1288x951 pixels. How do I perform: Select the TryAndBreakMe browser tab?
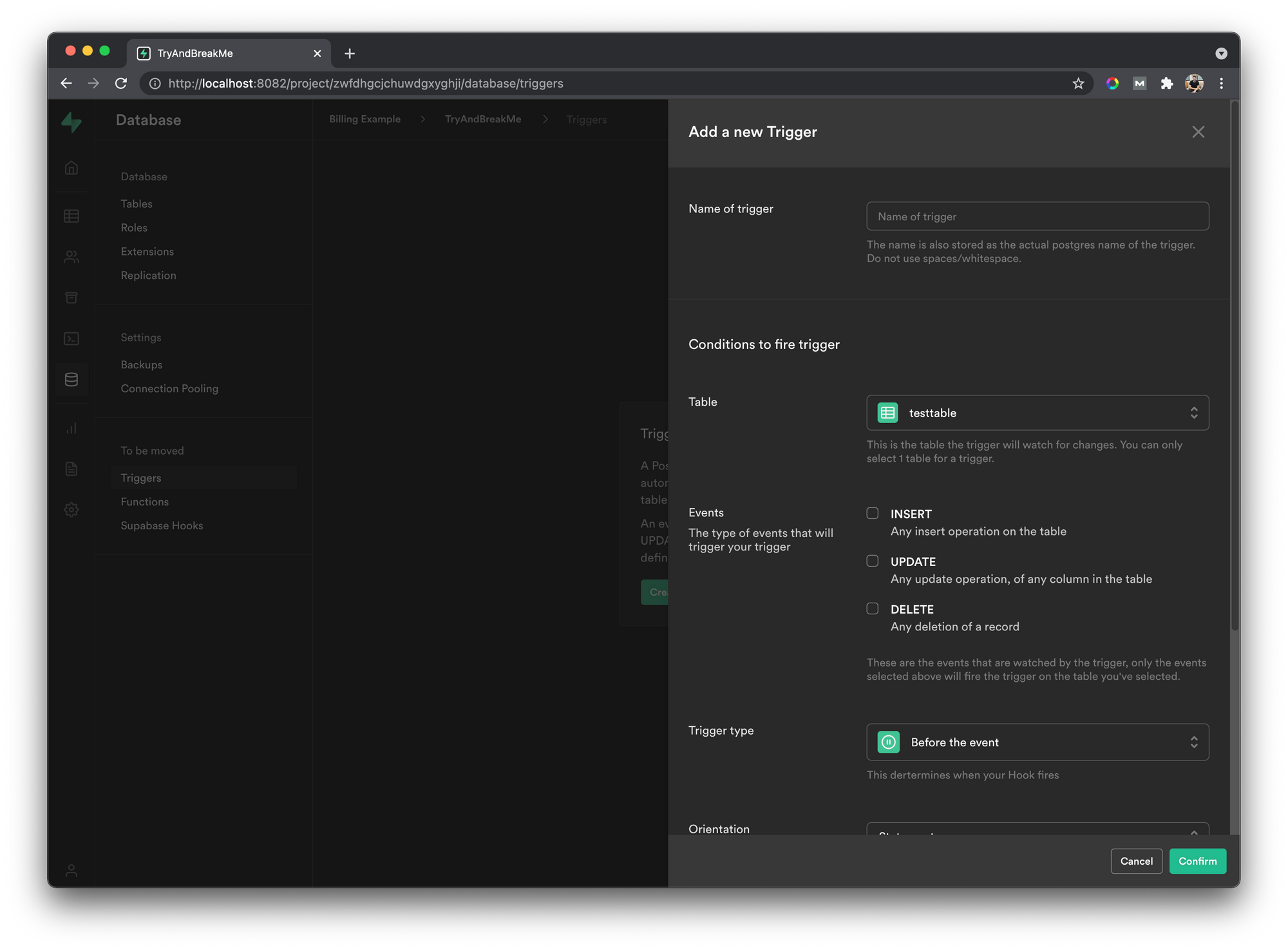tap(229, 53)
